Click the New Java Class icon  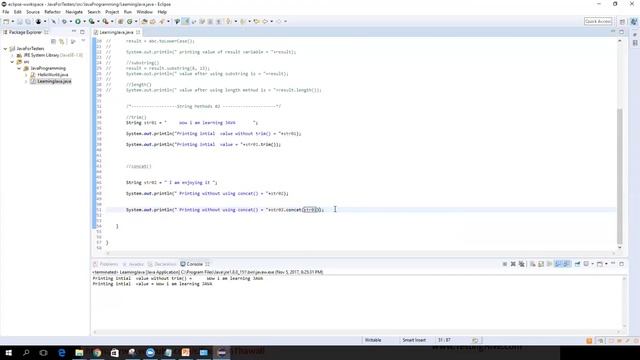click(129, 21)
